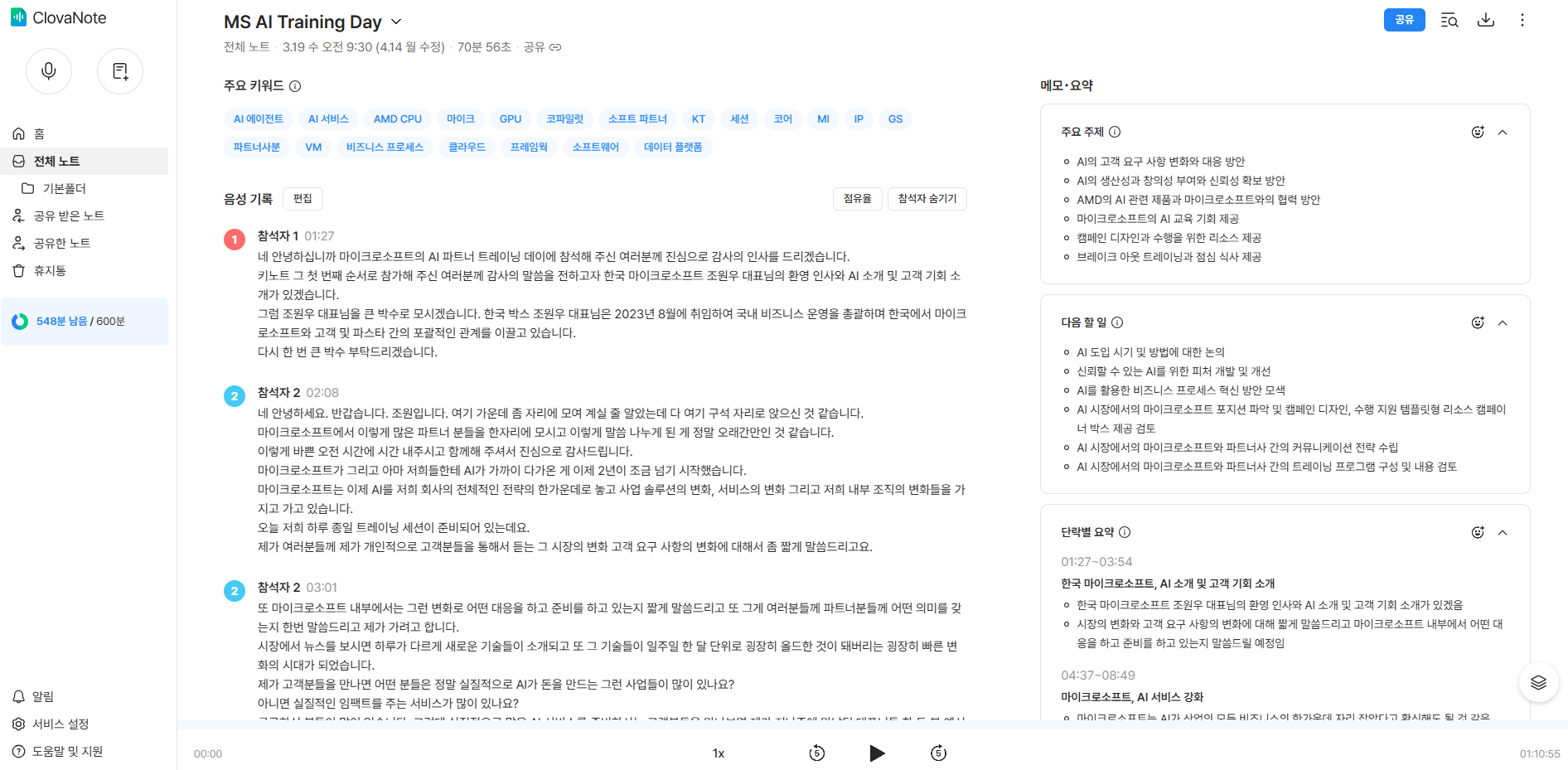Open 공유한 노트
The height and width of the screenshot is (770, 1568).
[51, 243]
